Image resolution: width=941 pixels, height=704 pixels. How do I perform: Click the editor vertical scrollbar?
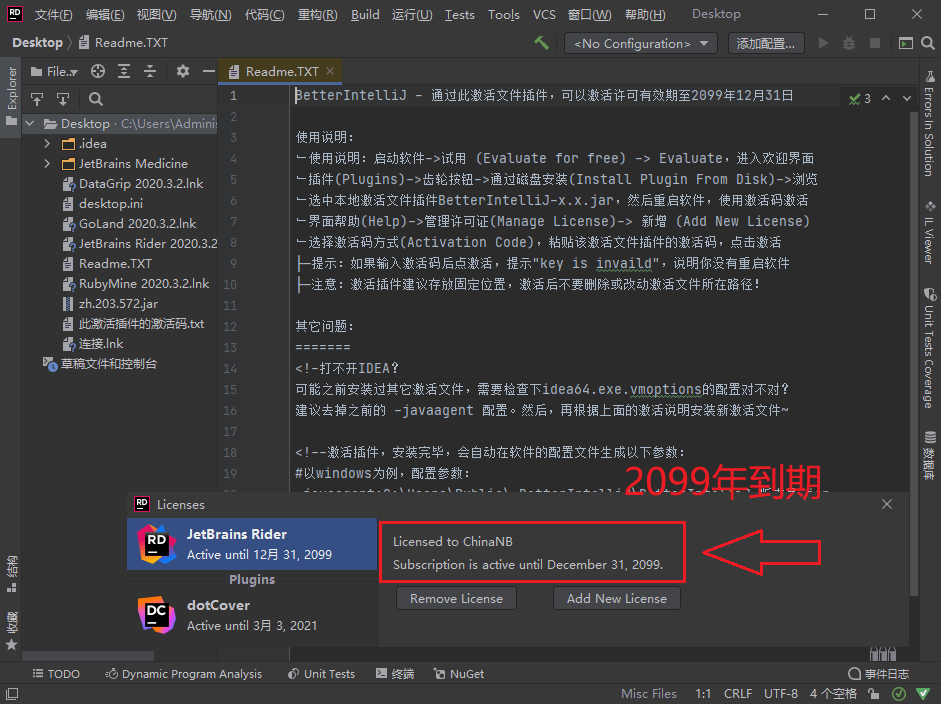click(x=914, y=354)
